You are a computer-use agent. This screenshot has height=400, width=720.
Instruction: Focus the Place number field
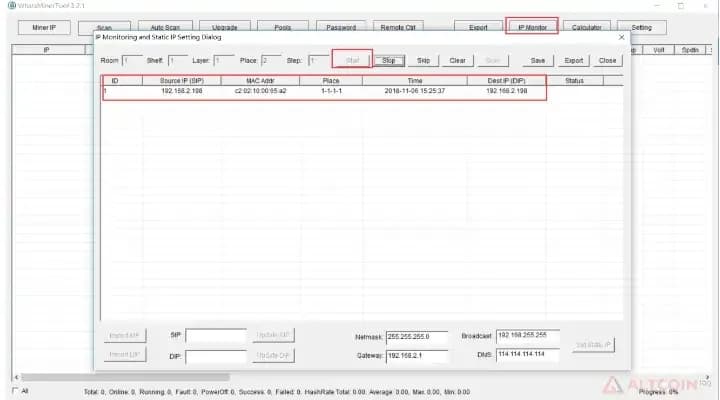pos(270,61)
